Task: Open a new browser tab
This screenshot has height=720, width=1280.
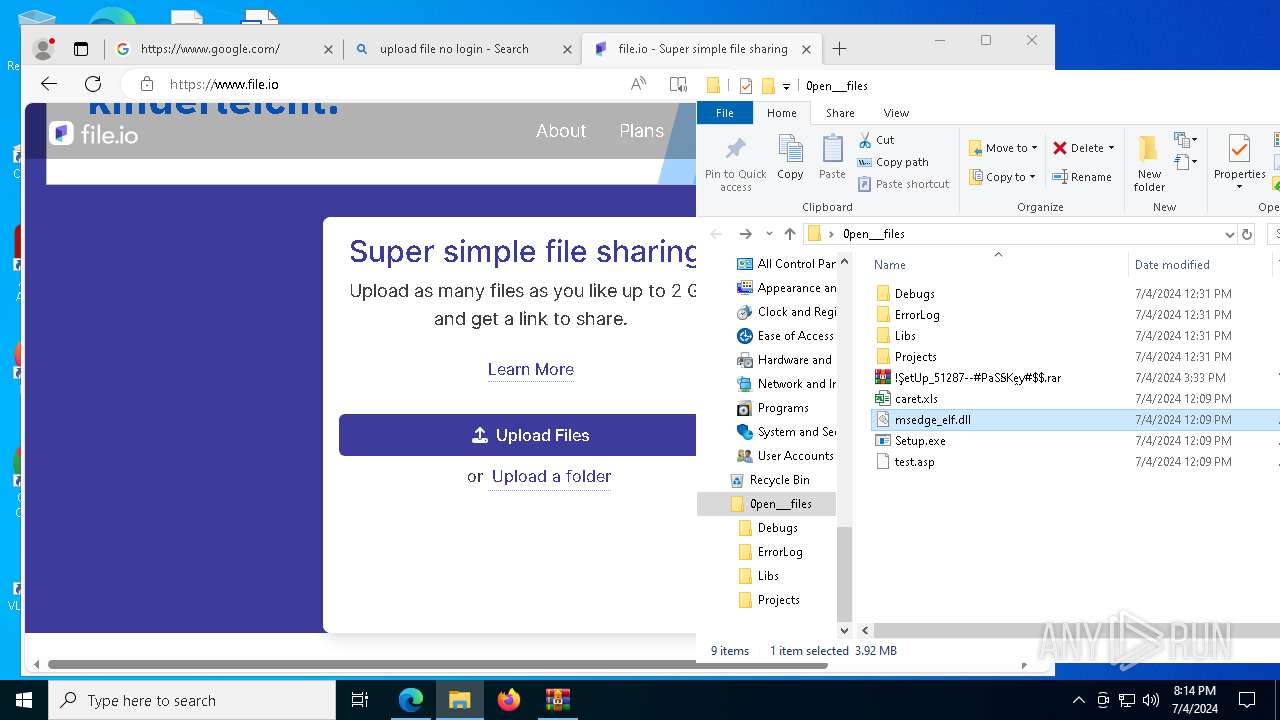Action: (x=839, y=48)
